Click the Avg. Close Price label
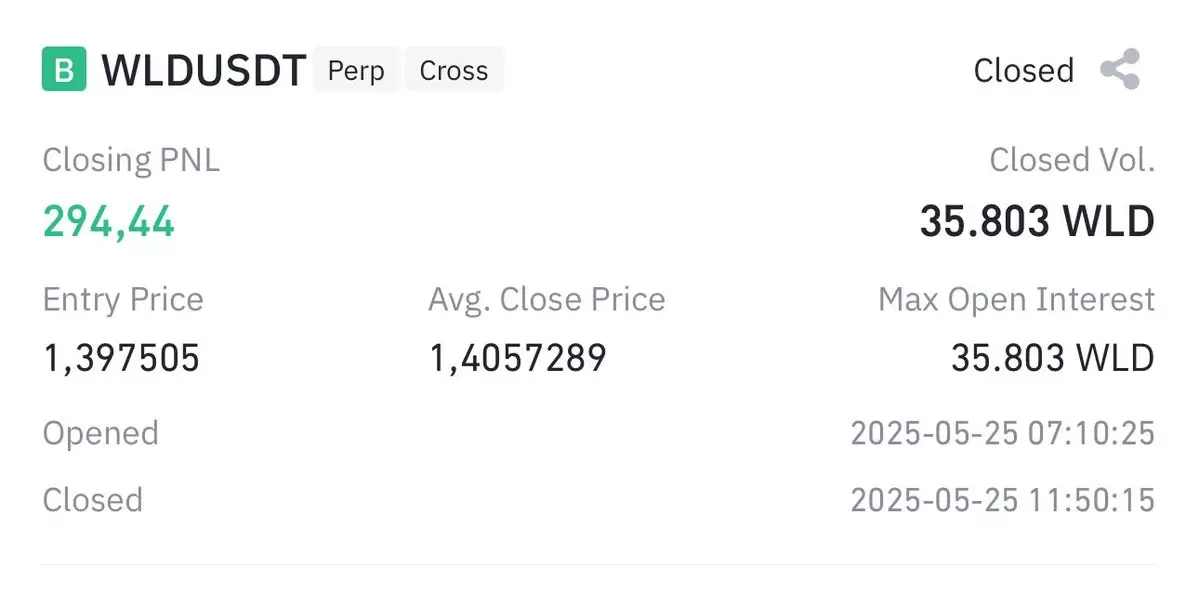This screenshot has height=607, width=1199. (x=547, y=300)
